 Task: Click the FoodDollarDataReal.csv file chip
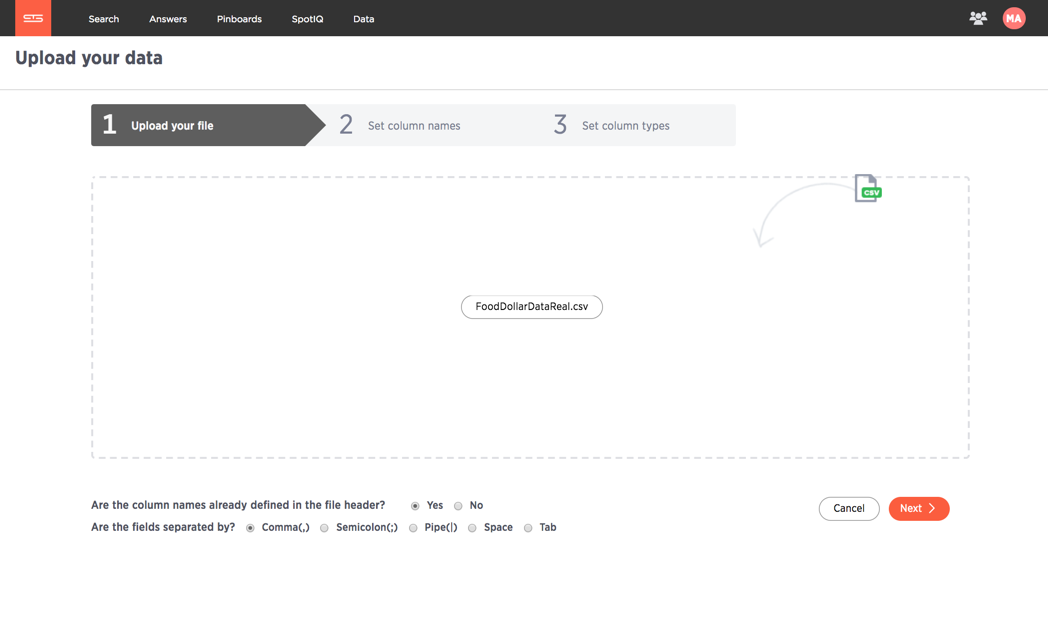(532, 307)
